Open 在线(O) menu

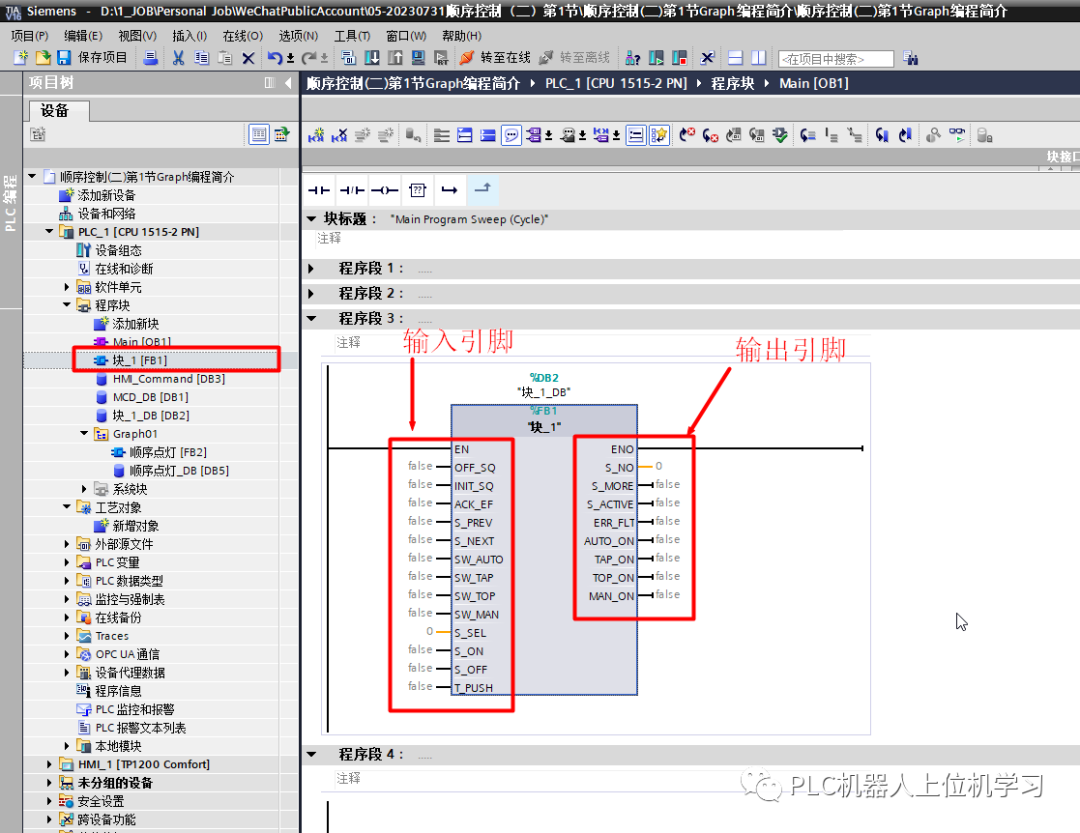pos(242,36)
